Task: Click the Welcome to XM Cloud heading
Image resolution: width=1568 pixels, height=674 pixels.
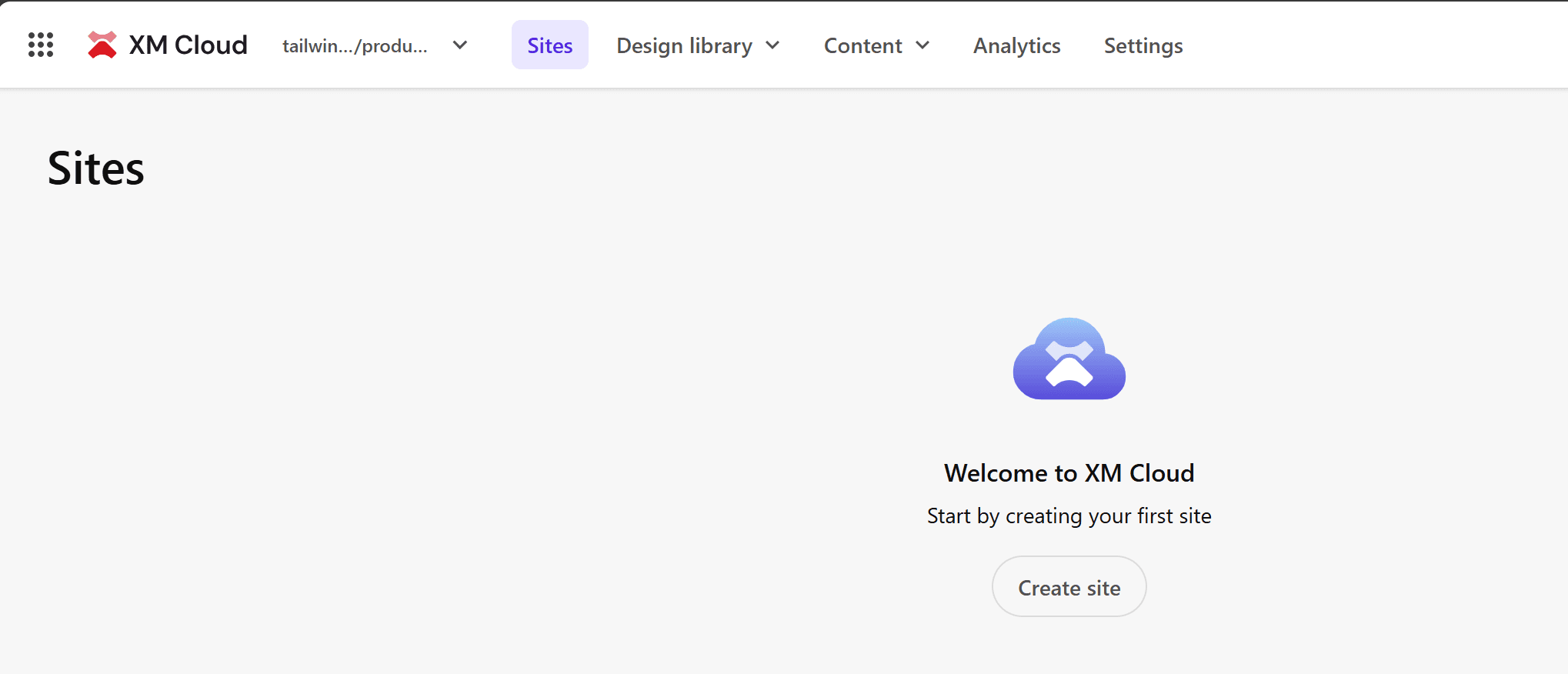Action: (x=1069, y=472)
